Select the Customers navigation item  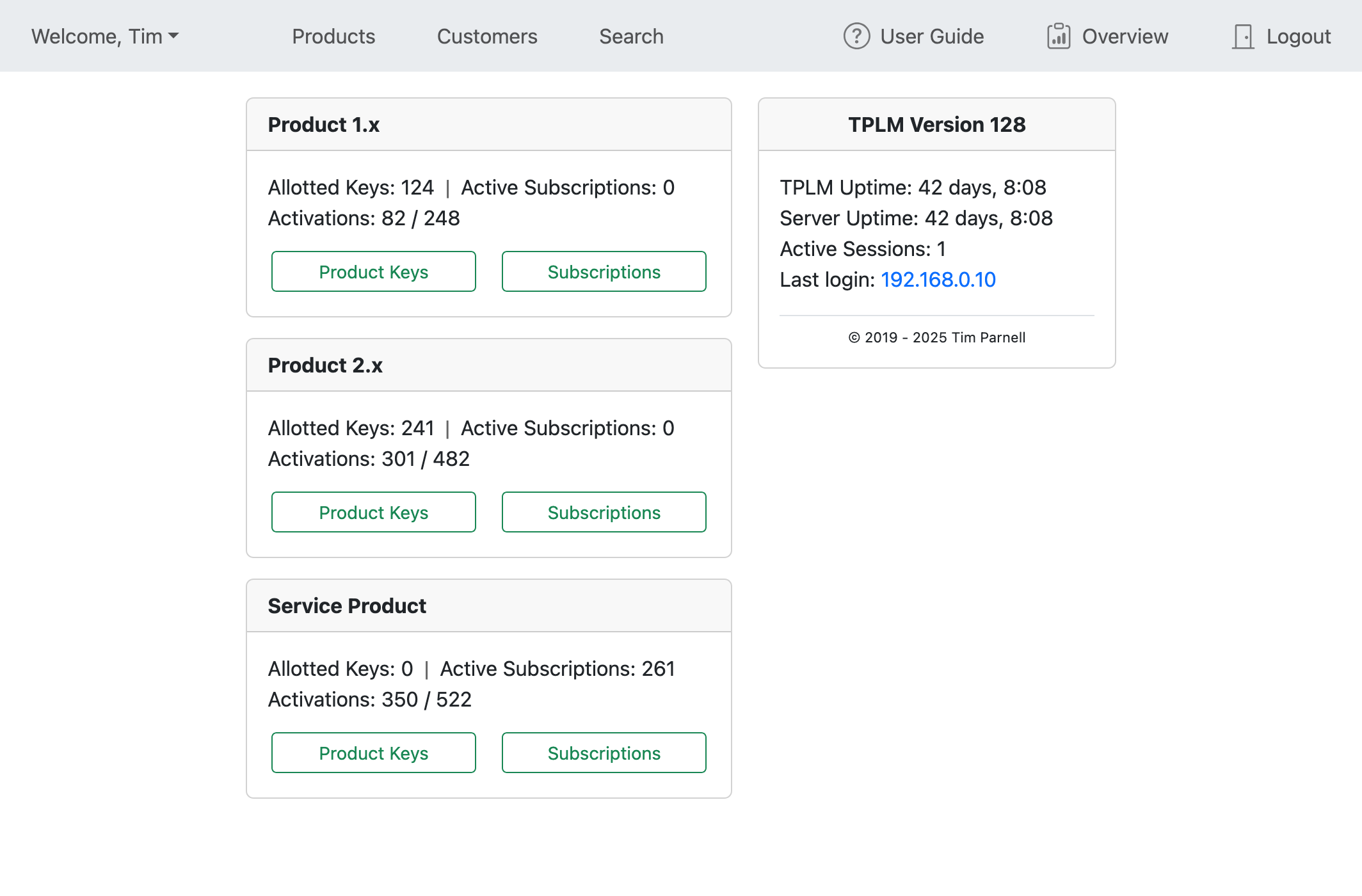[487, 36]
